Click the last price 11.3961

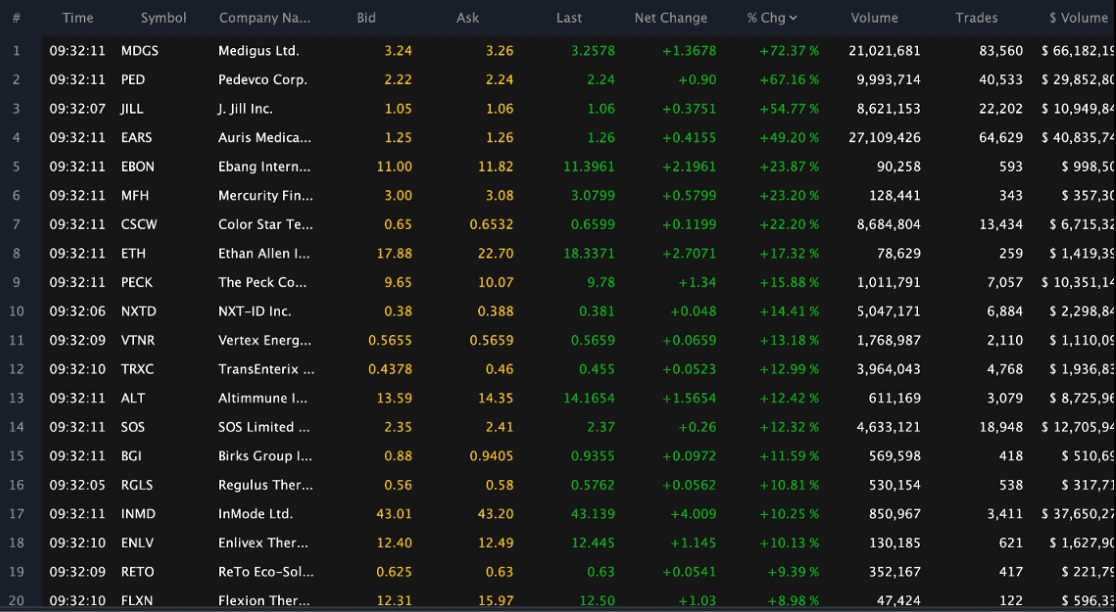tap(589, 167)
